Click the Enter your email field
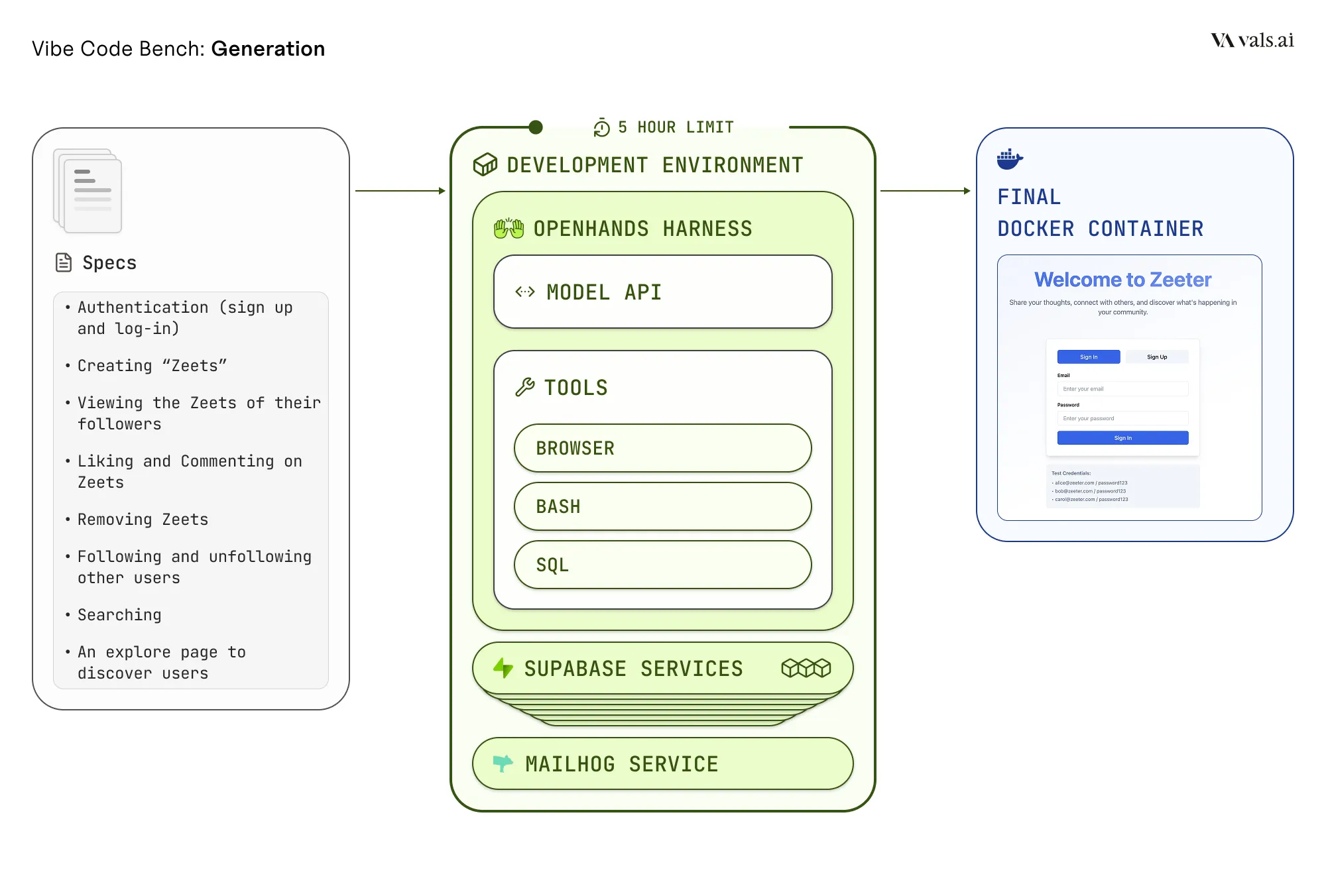Screen dimensions: 1326x896 click(1122, 388)
